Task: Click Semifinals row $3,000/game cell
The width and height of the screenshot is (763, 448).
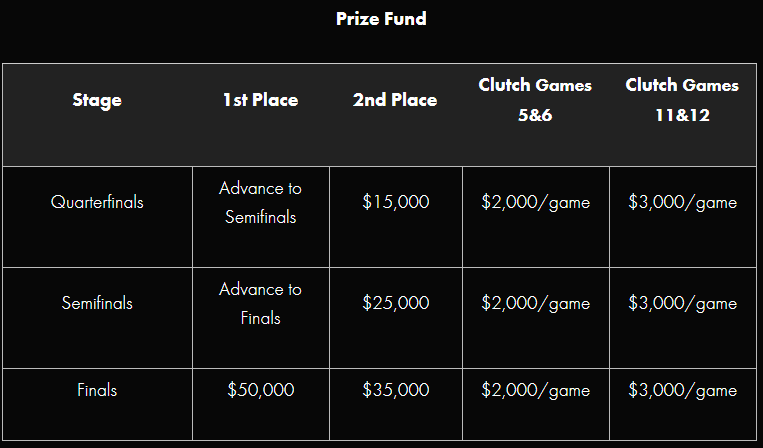Action: (682, 303)
